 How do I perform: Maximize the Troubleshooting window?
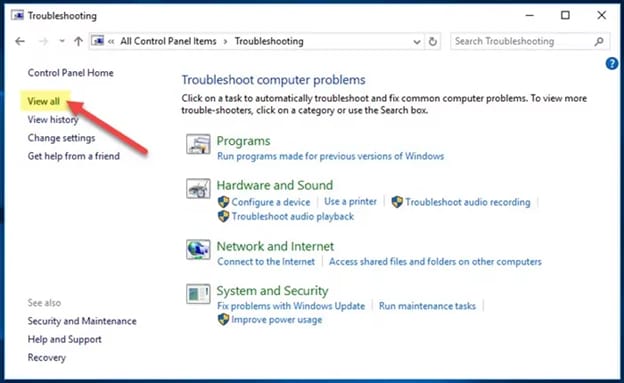(565, 15)
